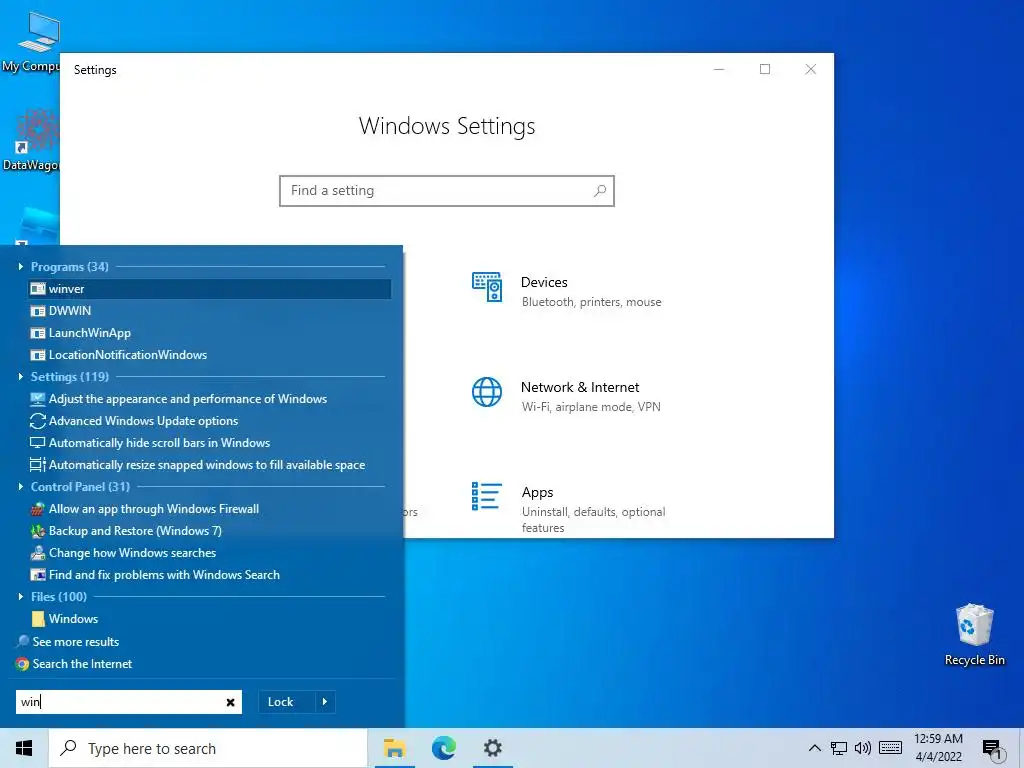Viewport: 1024px width, 768px height.
Task: Click the Settings gear on the taskbar
Action: 492,748
